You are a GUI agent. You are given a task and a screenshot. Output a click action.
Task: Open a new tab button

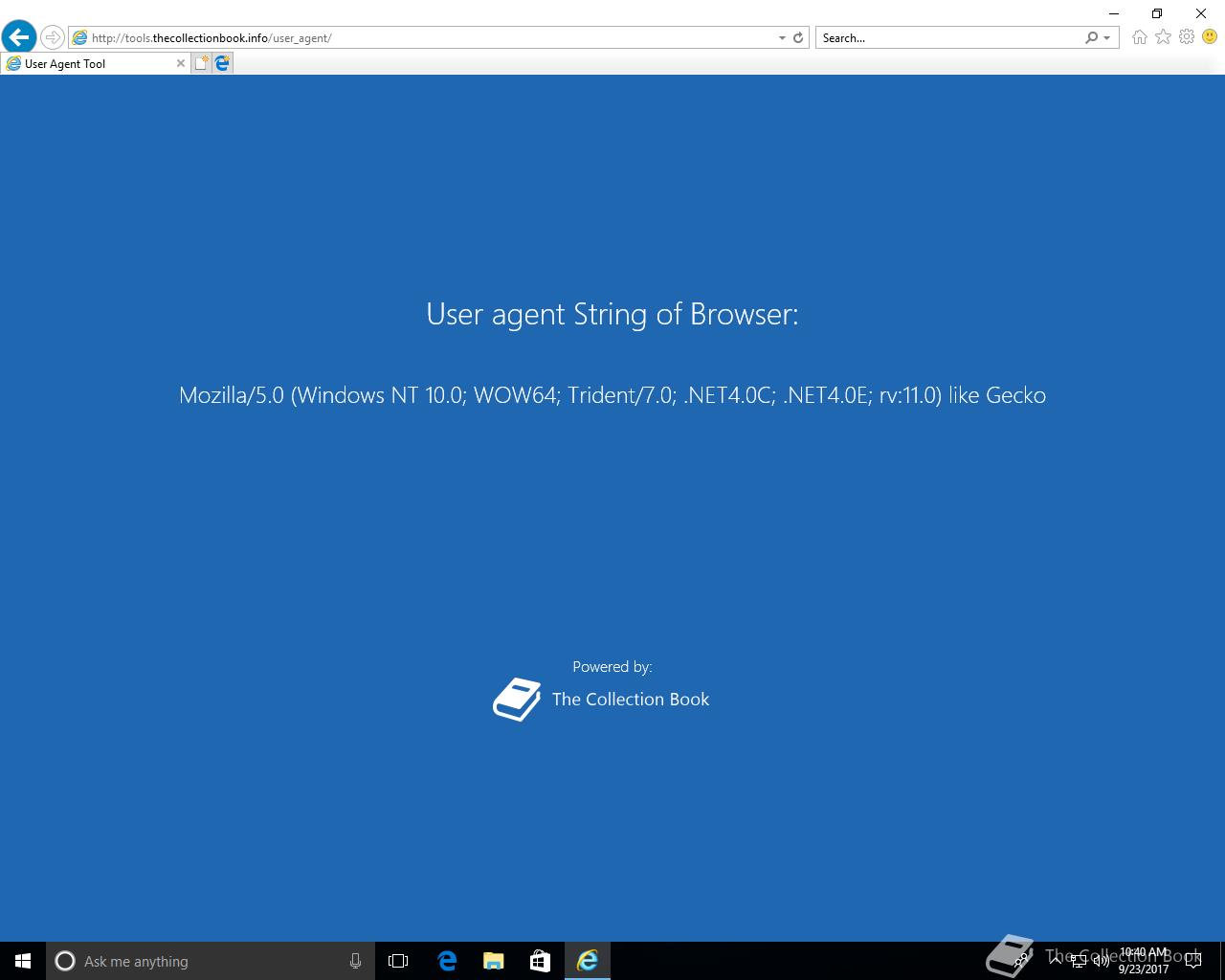click(201, 63)
